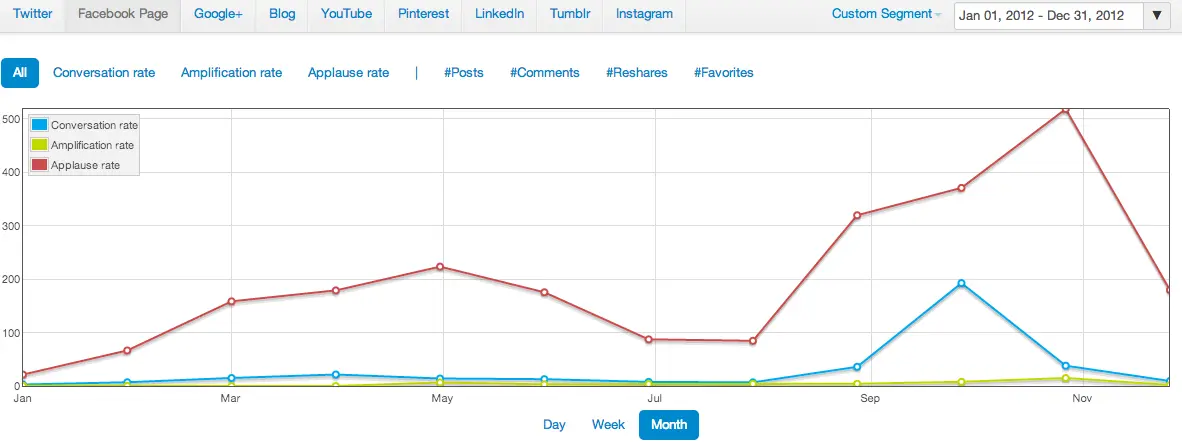Select the YouTube tab
The image size is (1182, 445).
pos(346,14)
